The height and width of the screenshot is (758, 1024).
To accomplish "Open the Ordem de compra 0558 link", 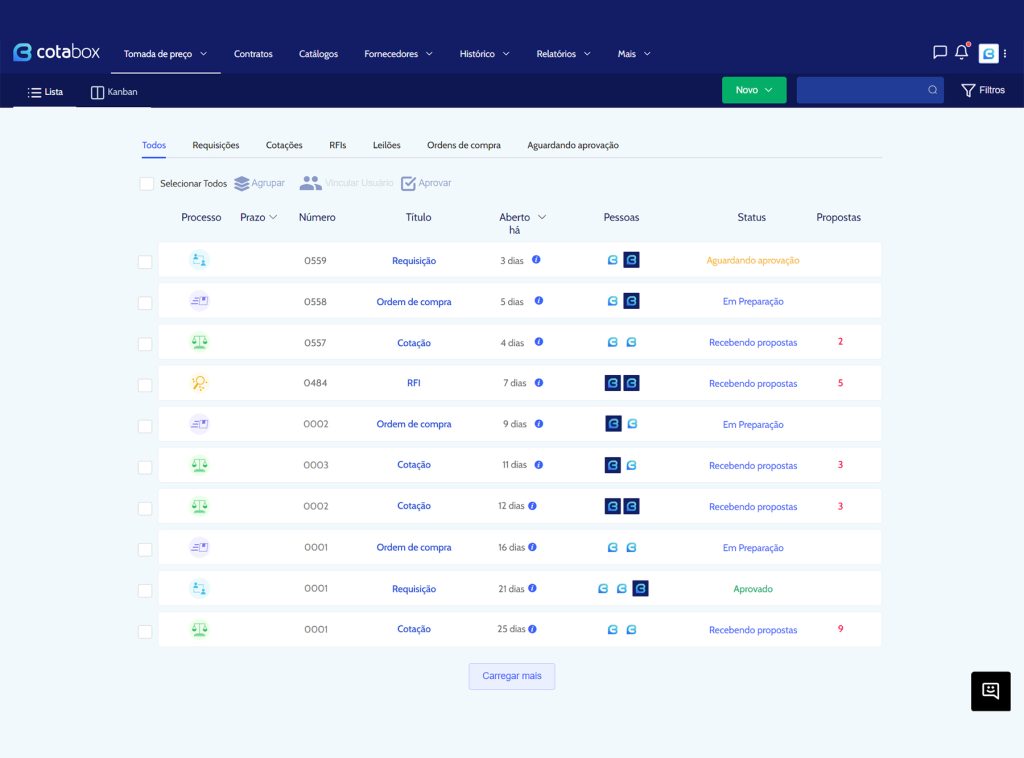I will [x=414, y=302].
